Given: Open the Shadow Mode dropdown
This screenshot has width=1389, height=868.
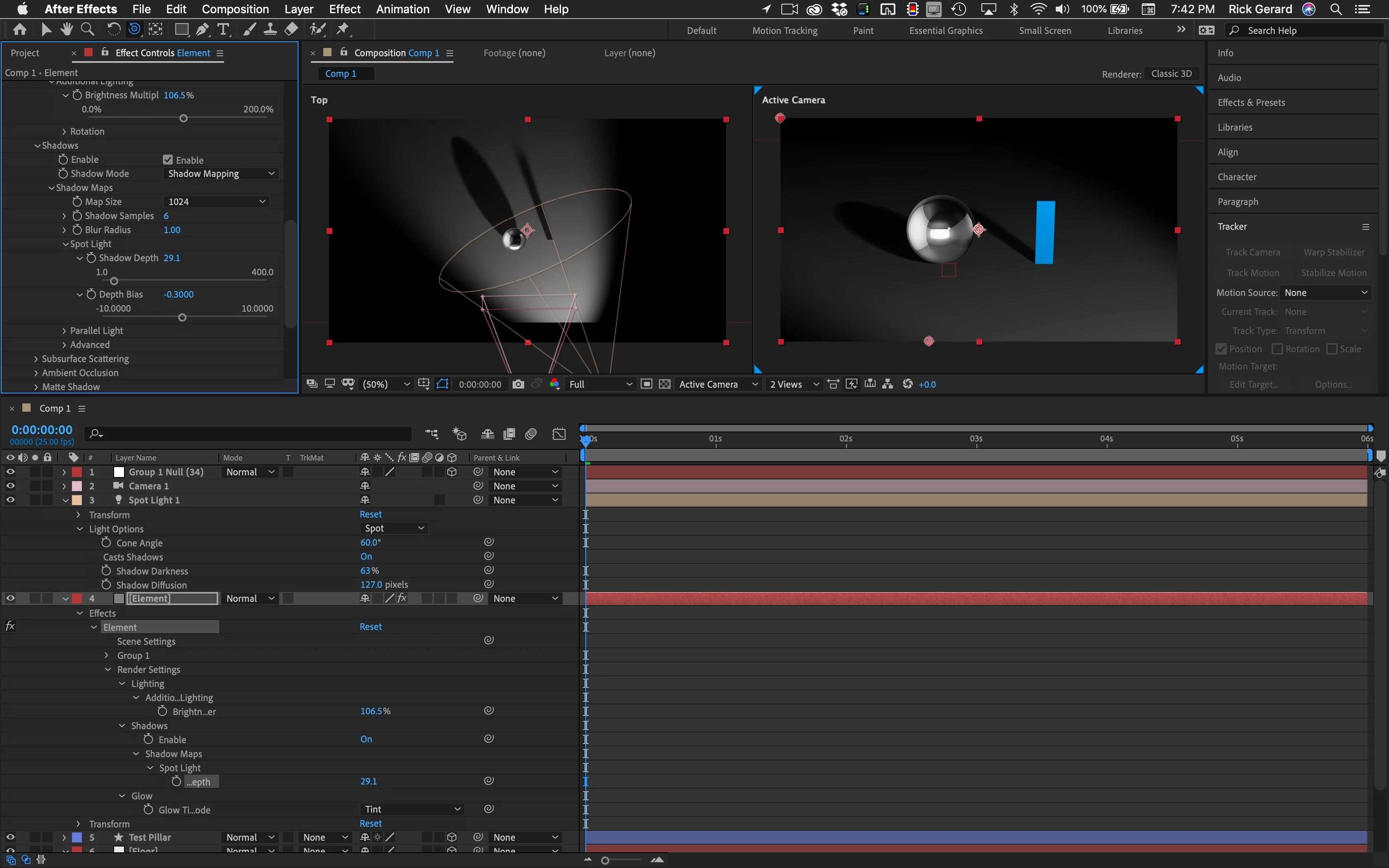Looking at the screenshot, I should click(221, 173).
